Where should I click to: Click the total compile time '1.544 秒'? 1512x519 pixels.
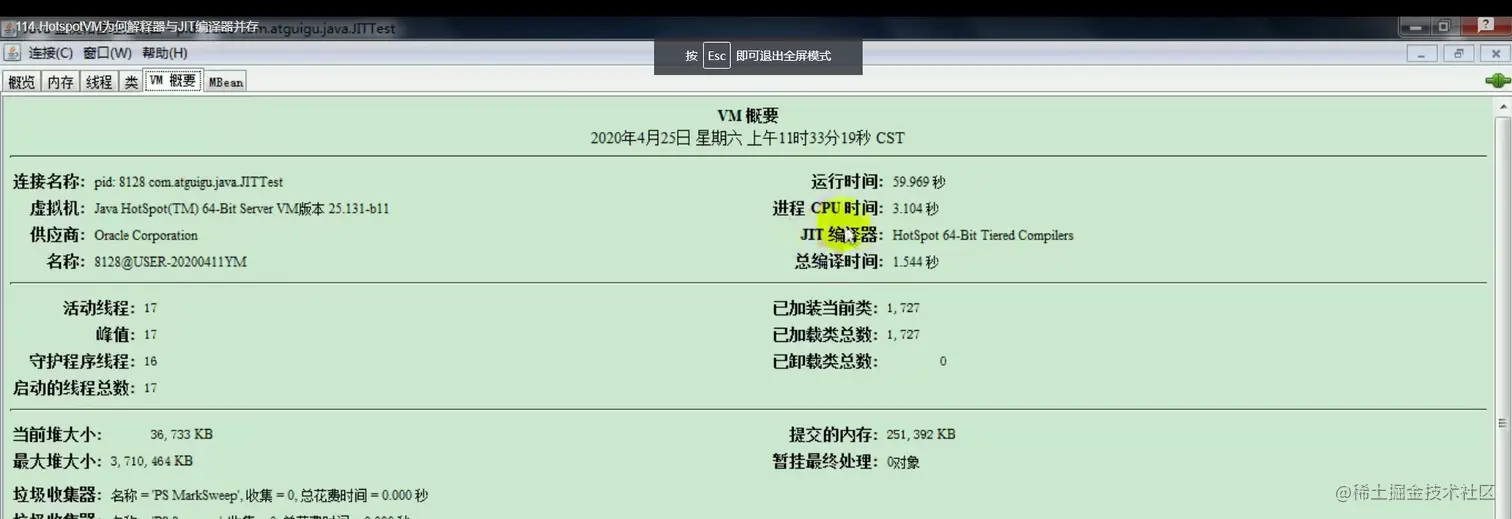(x=915, y=262)
